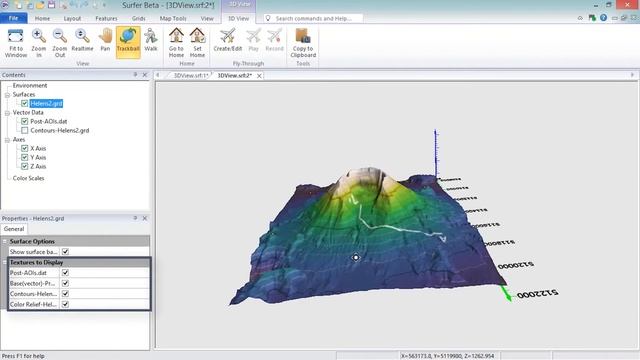
Task: Click the lightbulb search icon
Action: pos(268,18)
